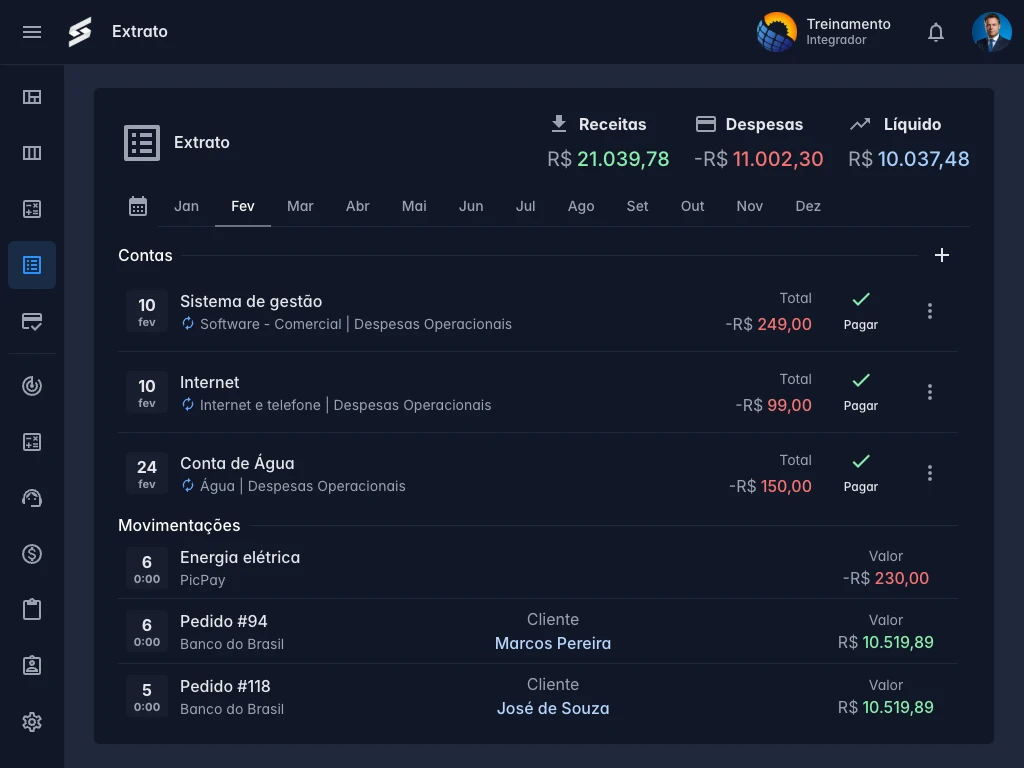Open options menu for the Internet entry
1024x768 pixels.
click(x=929, y=391)
